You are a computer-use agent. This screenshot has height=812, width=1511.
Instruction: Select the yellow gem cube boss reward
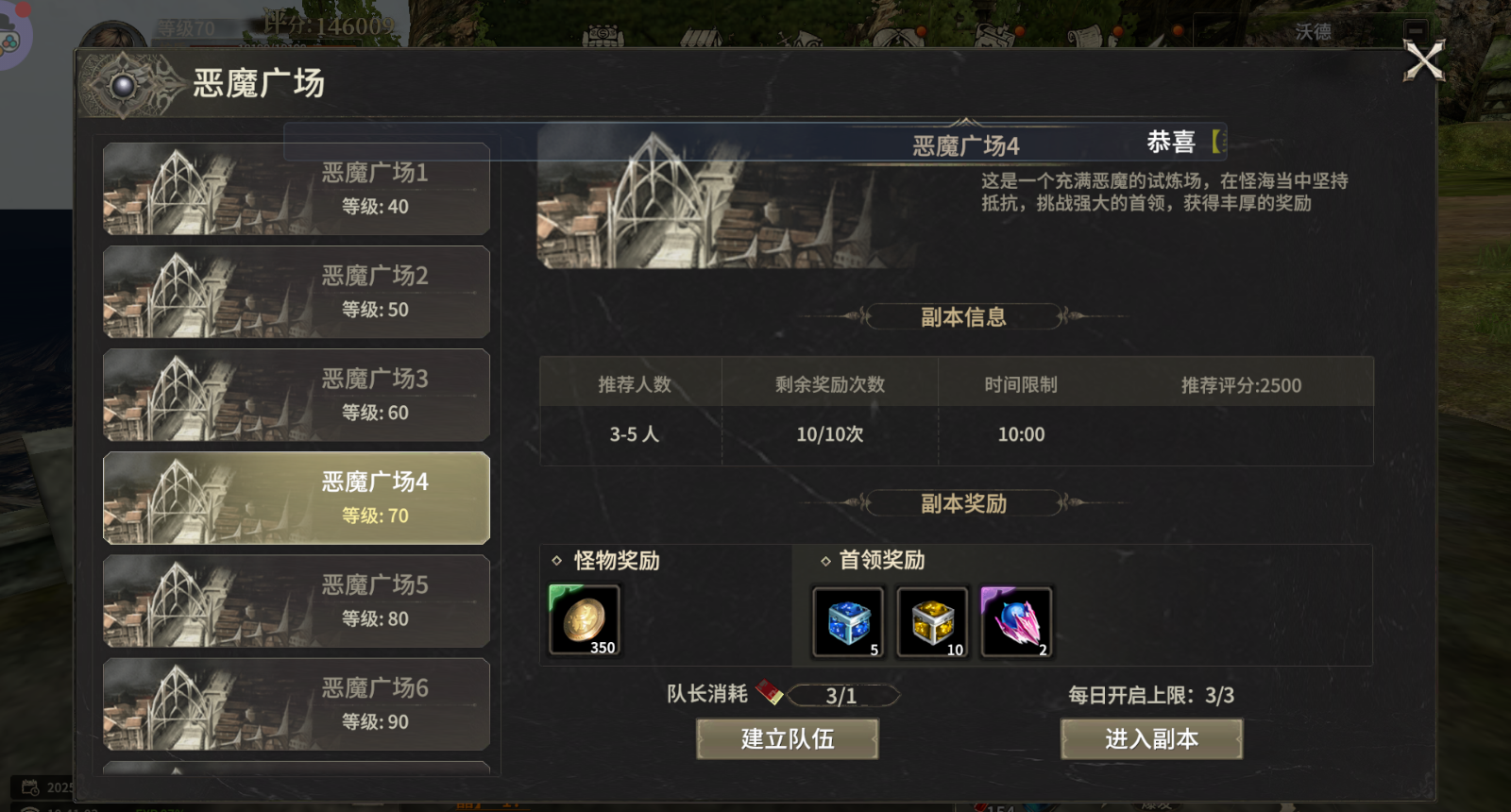[x=932, y=621]
